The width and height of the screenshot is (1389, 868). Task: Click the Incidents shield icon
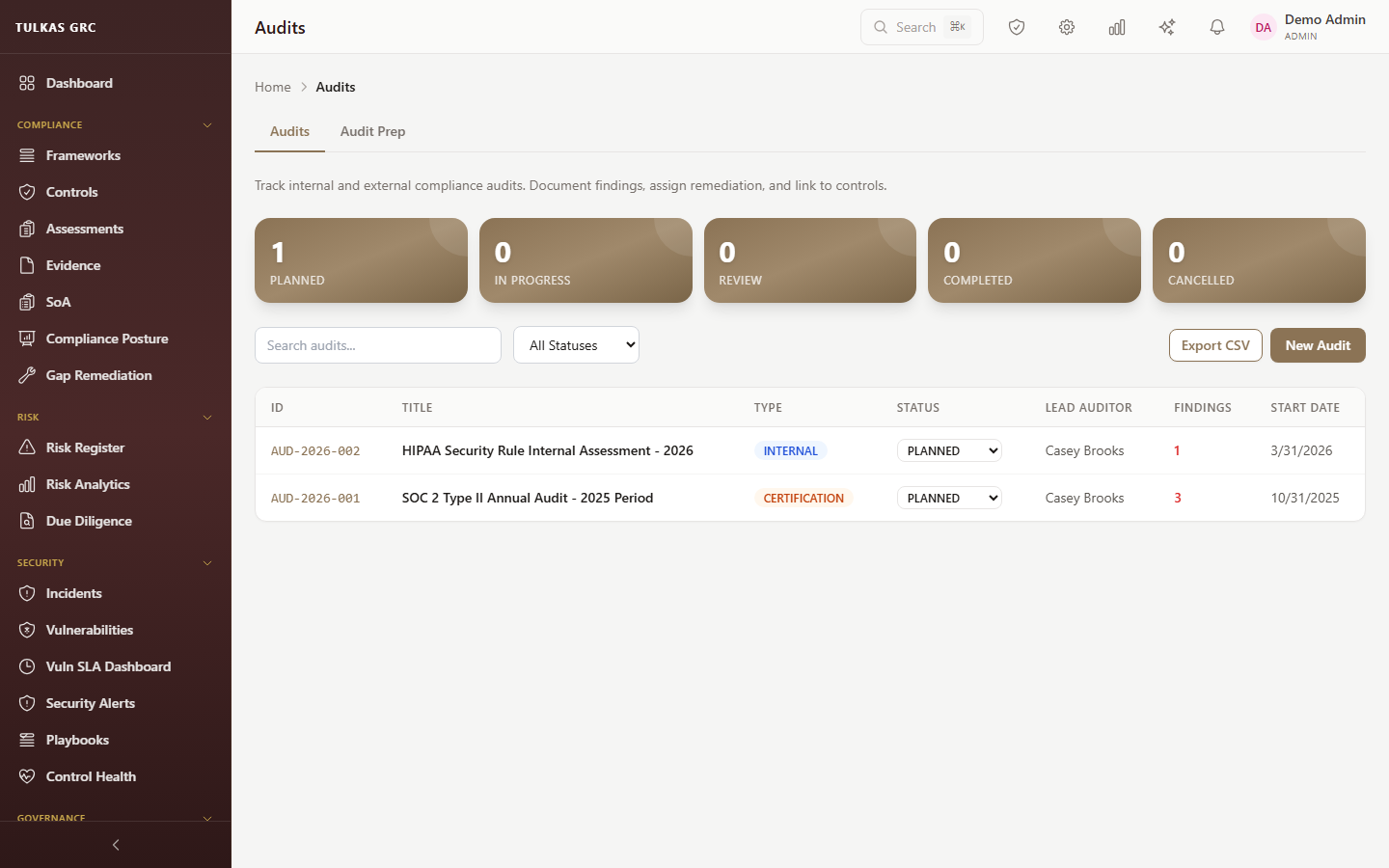point(27,593)
